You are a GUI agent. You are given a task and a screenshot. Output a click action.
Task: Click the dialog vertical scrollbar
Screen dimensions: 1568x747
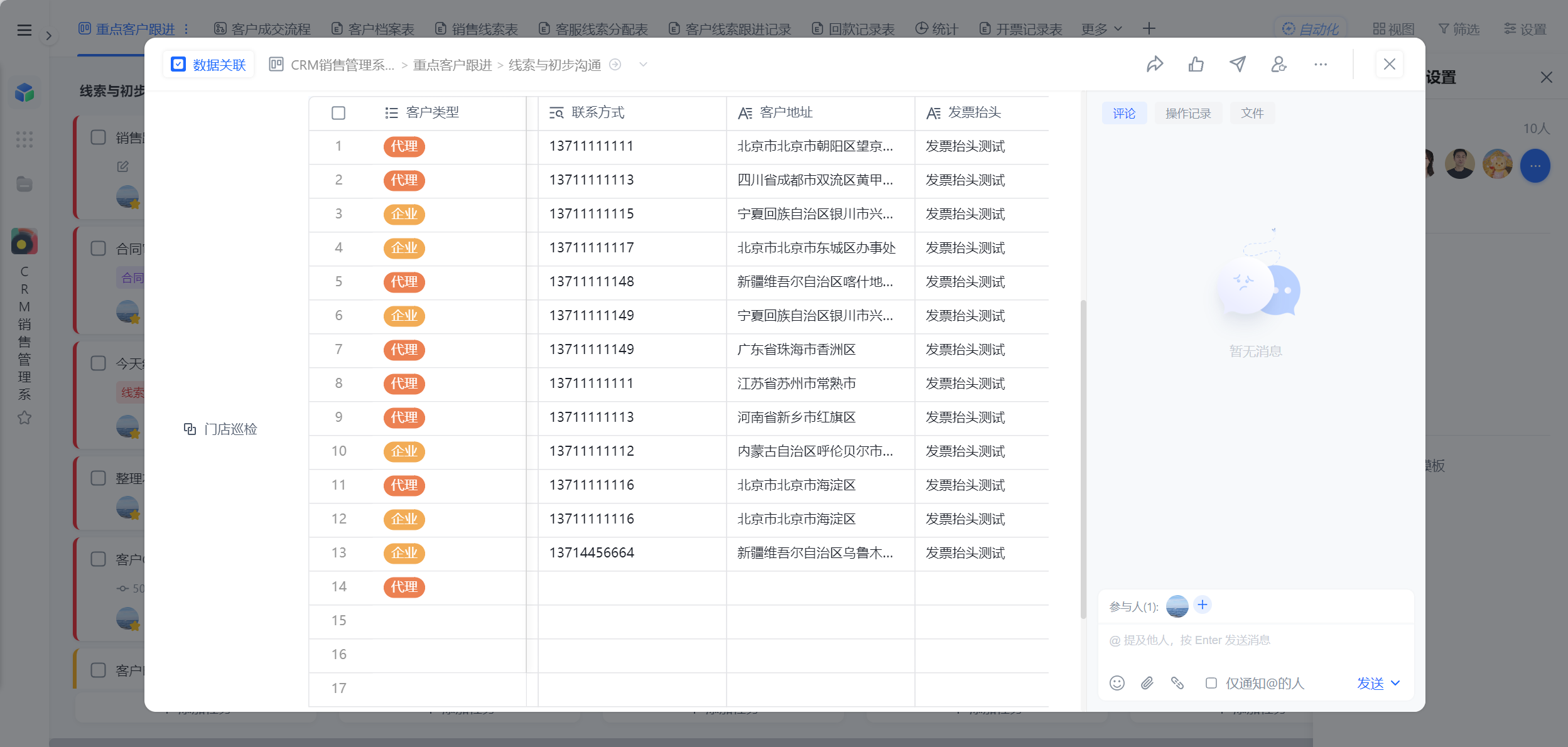[x=1083, y=459]
